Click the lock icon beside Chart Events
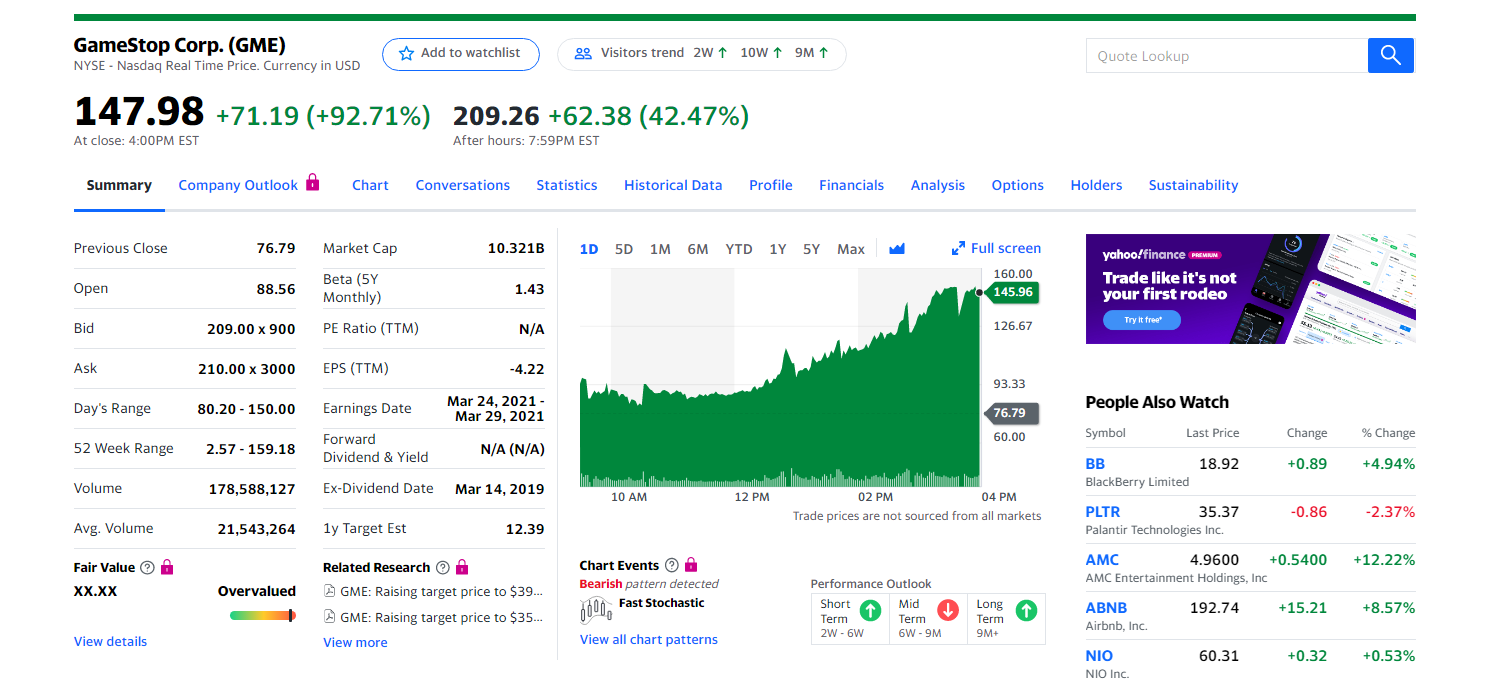Image resolution: width=1491 pixels, height=680 pixels. click(x=691, y=565)
